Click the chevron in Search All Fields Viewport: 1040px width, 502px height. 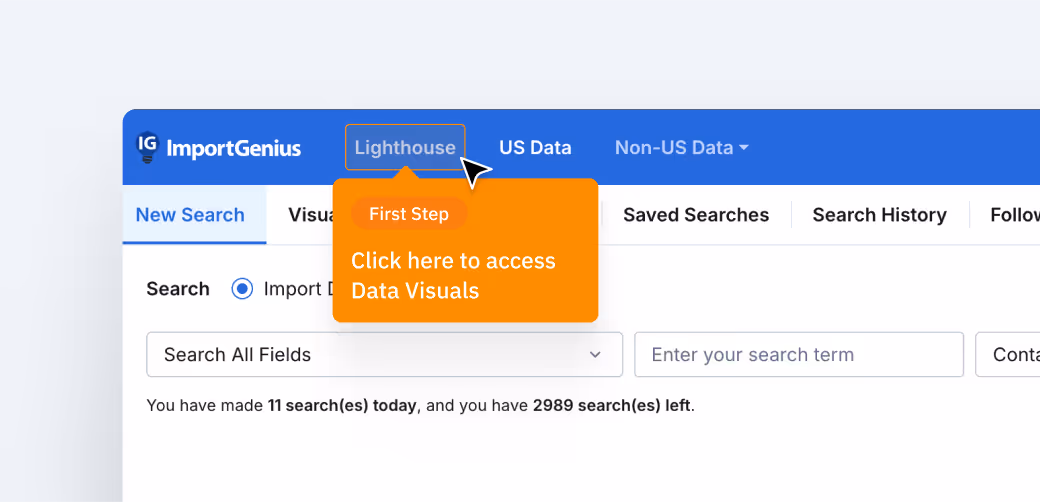coord(595,355)
